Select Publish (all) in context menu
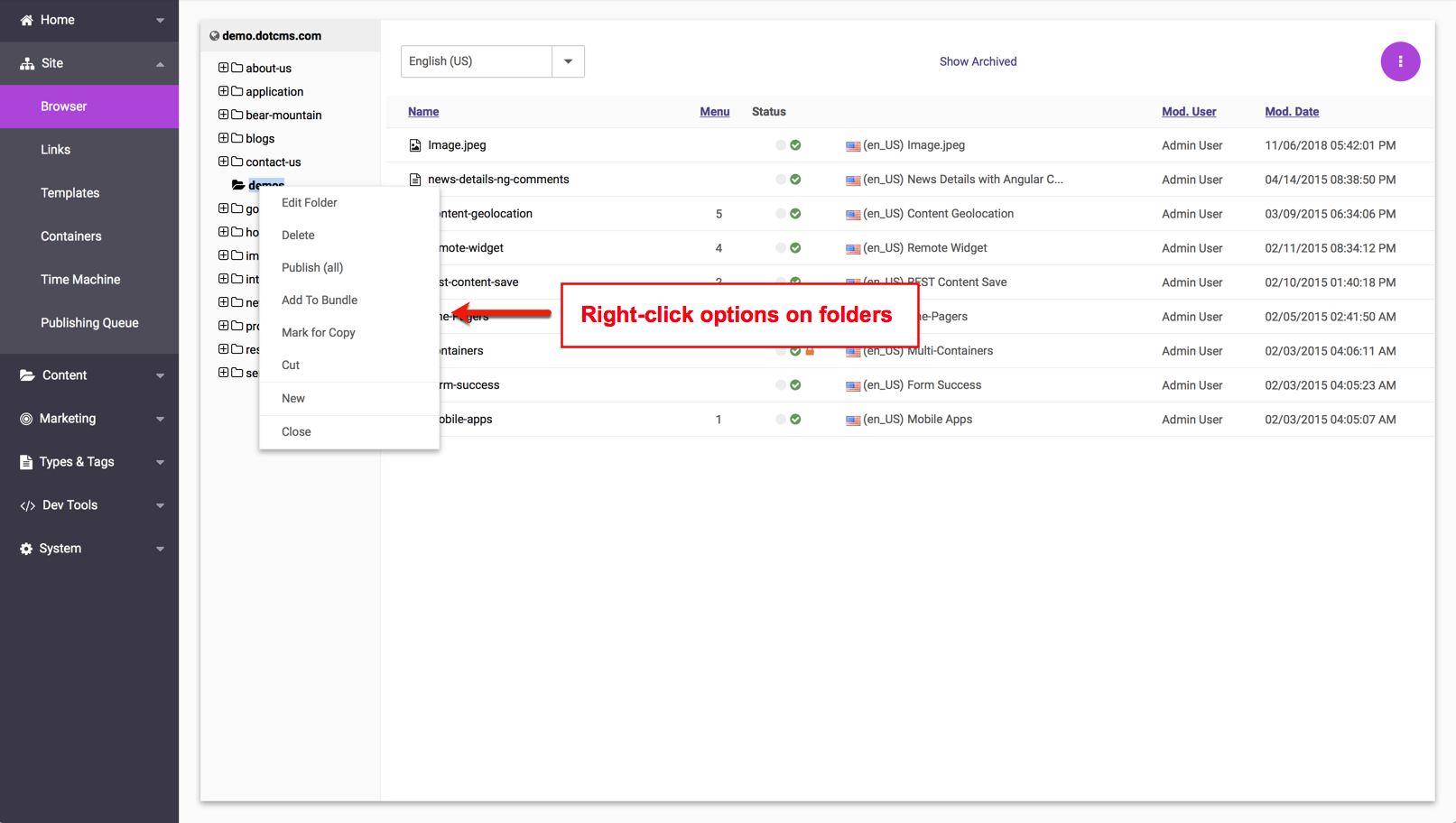Viewport: 1456px width, 823px height. point(312,268)
